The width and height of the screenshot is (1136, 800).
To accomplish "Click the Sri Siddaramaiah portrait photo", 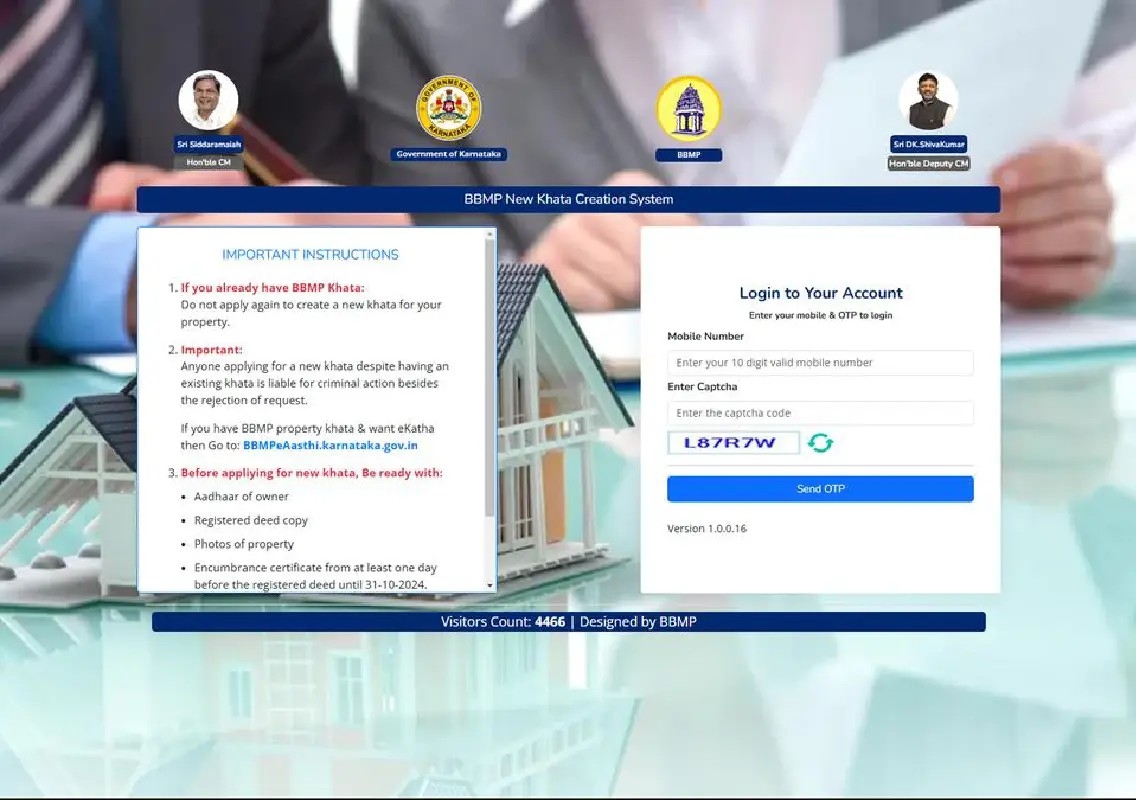I will (x=209, y=100).
